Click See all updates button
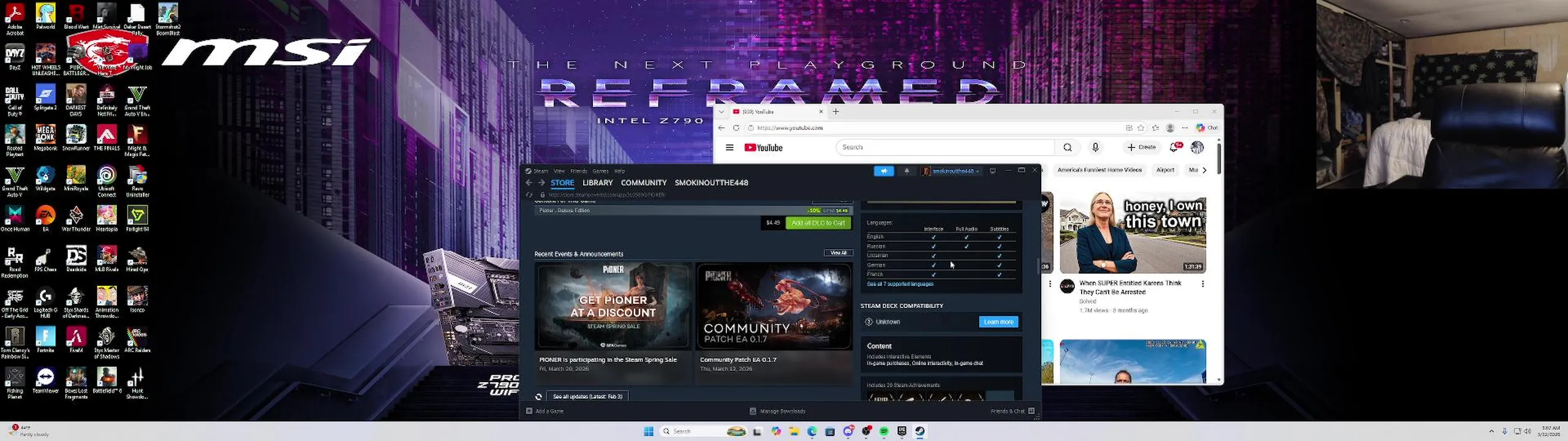This screenshot has width=1568, height=441. pos(587,396)
